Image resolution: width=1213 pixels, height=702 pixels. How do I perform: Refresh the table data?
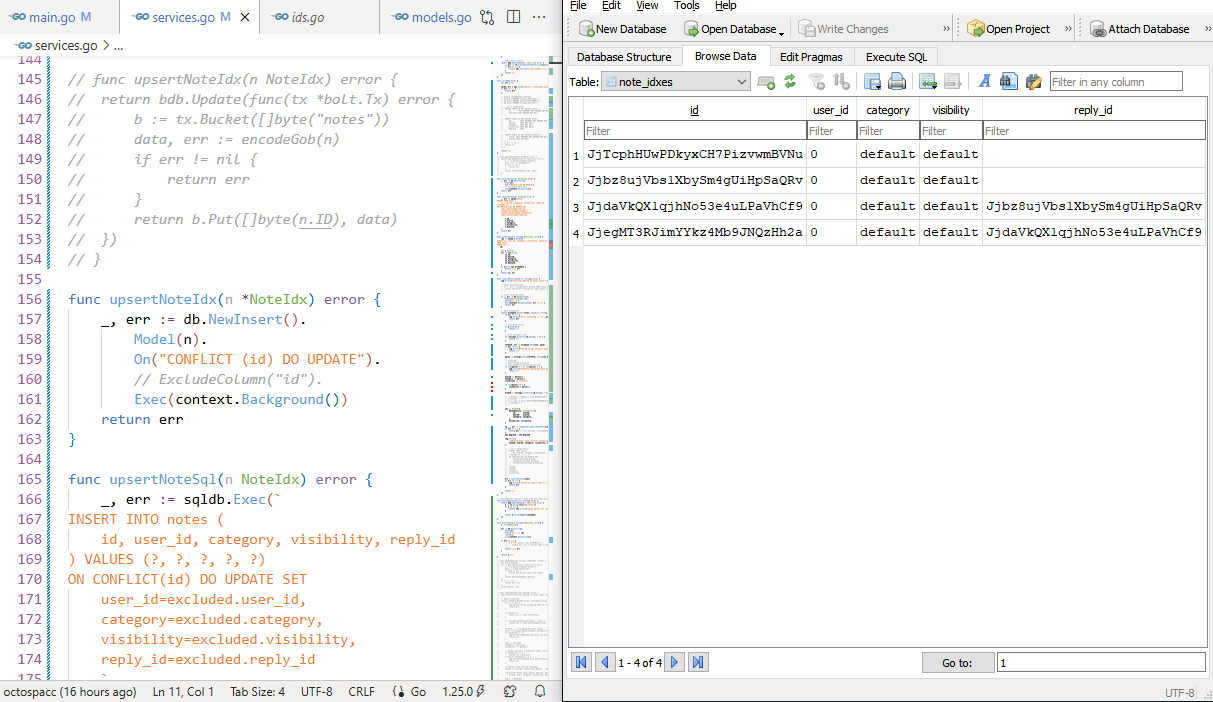point(788,81)
